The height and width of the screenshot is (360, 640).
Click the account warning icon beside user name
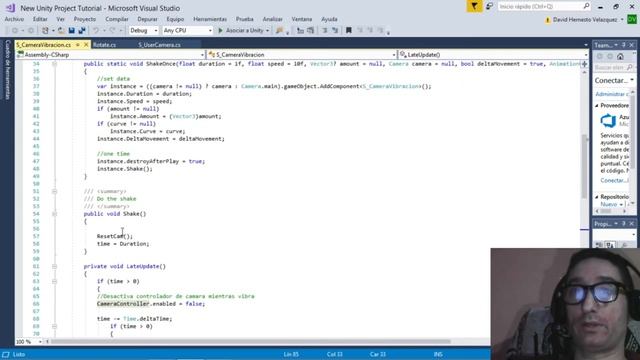[548, 20]
